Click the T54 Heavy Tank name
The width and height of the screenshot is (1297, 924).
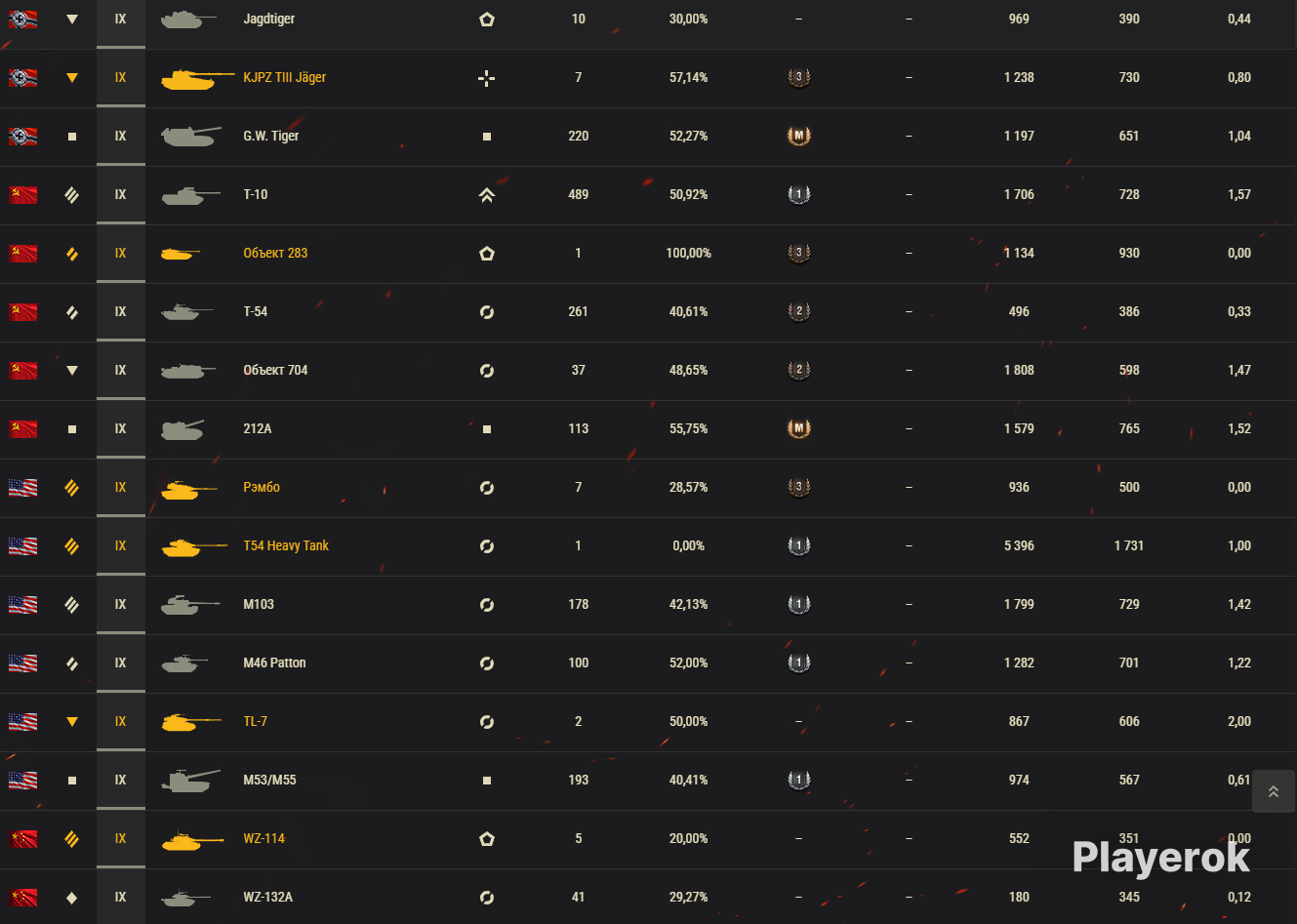point(286,546)
